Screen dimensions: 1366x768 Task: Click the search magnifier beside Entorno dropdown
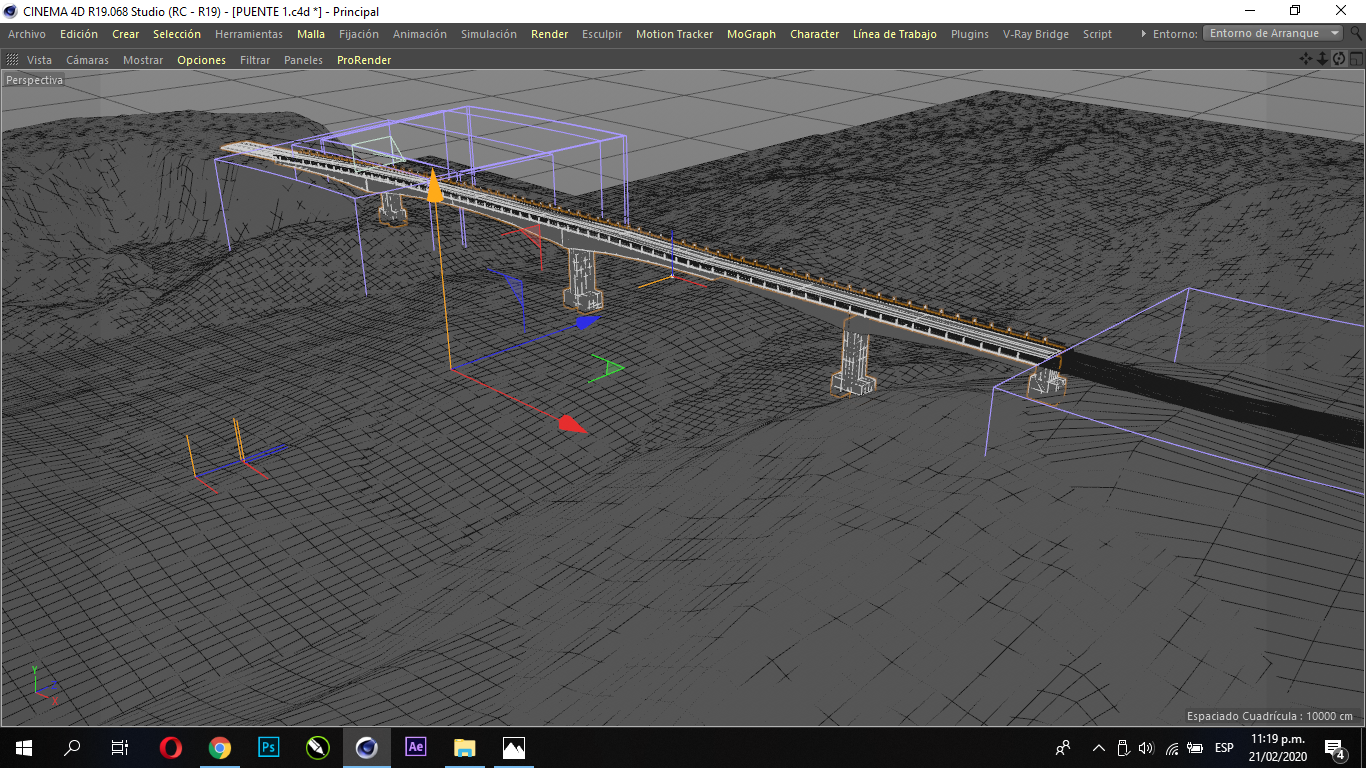pos(1355,34)
